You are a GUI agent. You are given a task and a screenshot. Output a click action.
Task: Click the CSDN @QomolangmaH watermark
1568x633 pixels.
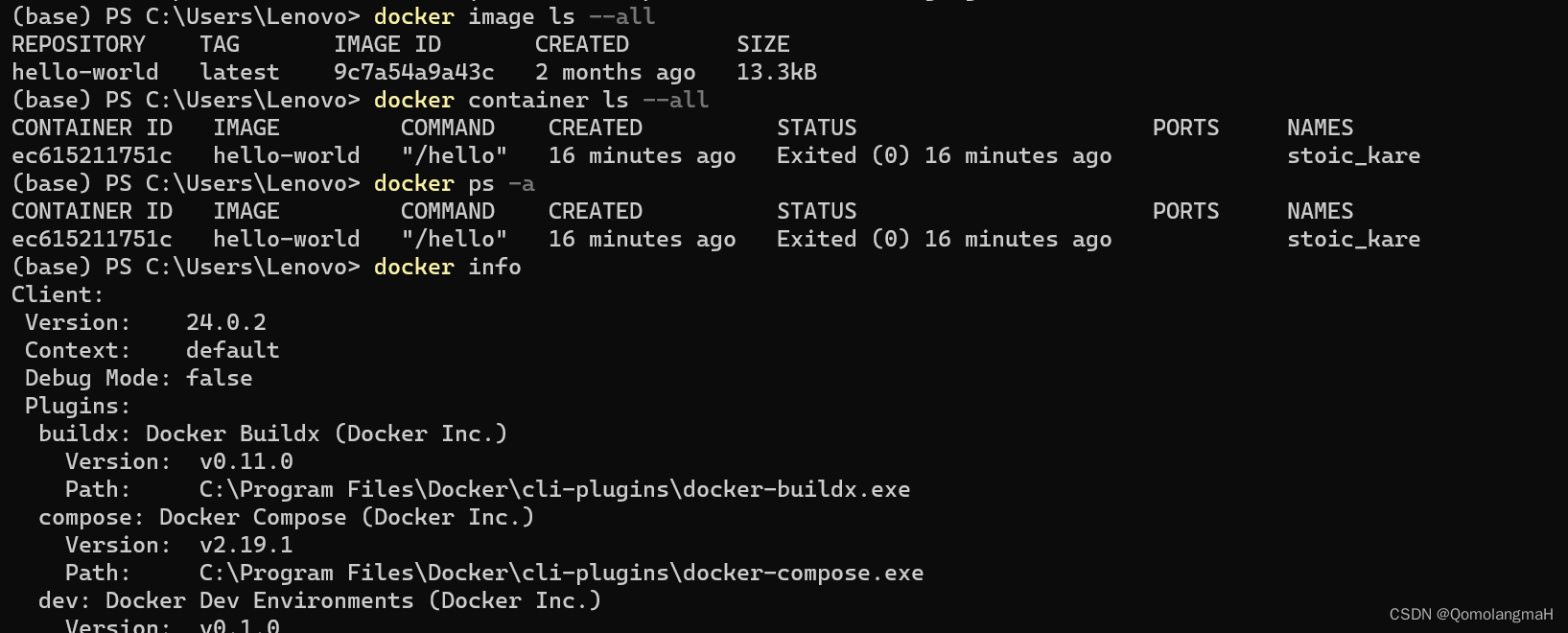(1471, 614)
